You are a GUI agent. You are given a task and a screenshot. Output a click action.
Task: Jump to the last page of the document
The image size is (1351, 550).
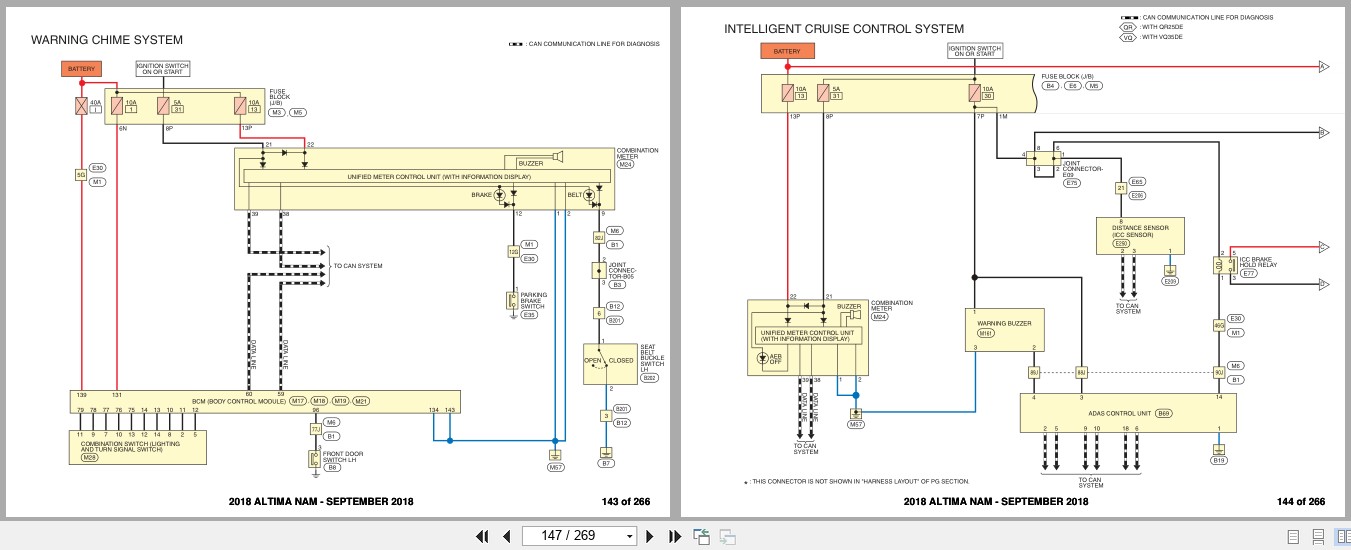coord(674,536)
